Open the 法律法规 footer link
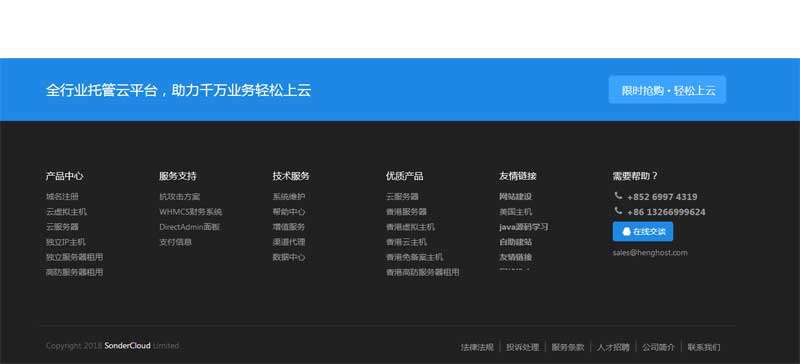 pos(477,347)
